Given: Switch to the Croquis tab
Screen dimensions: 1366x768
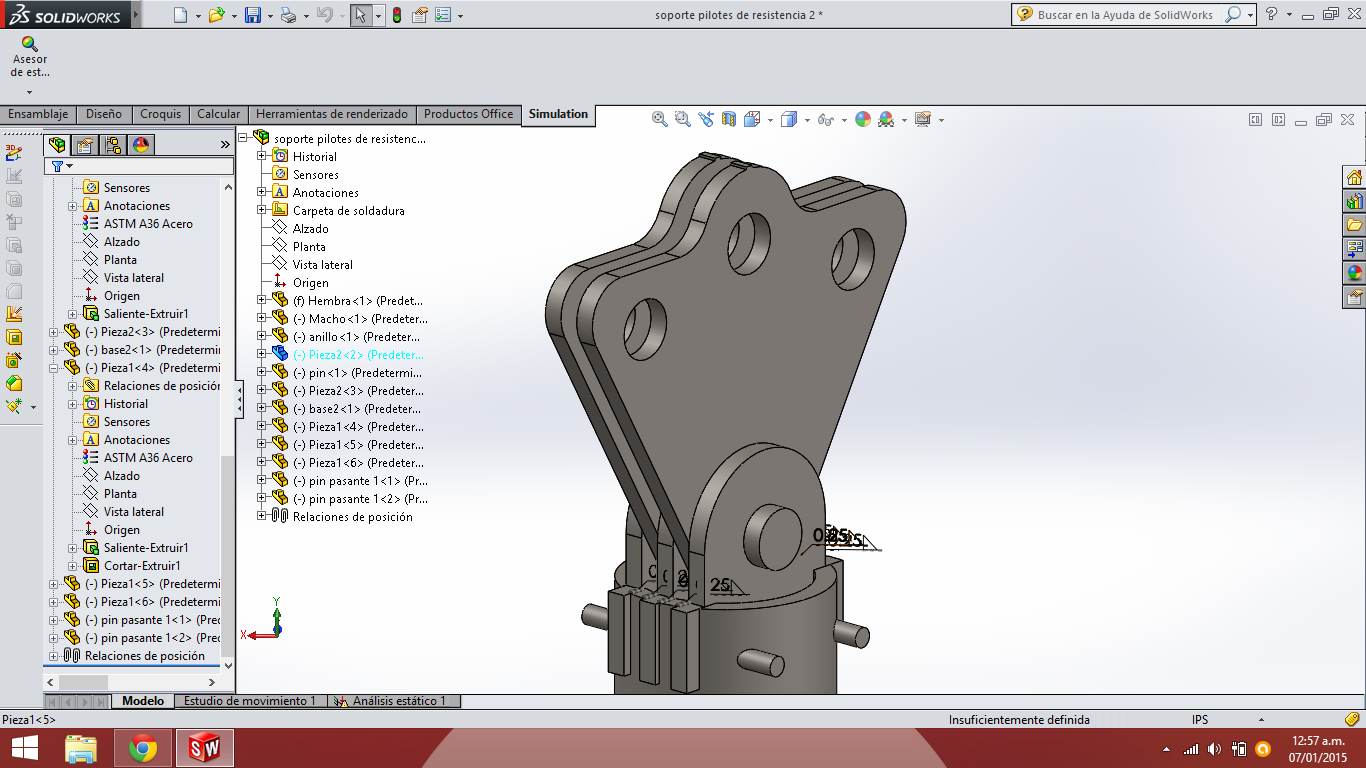Looking at the screenshot, I should coord(161,114).
